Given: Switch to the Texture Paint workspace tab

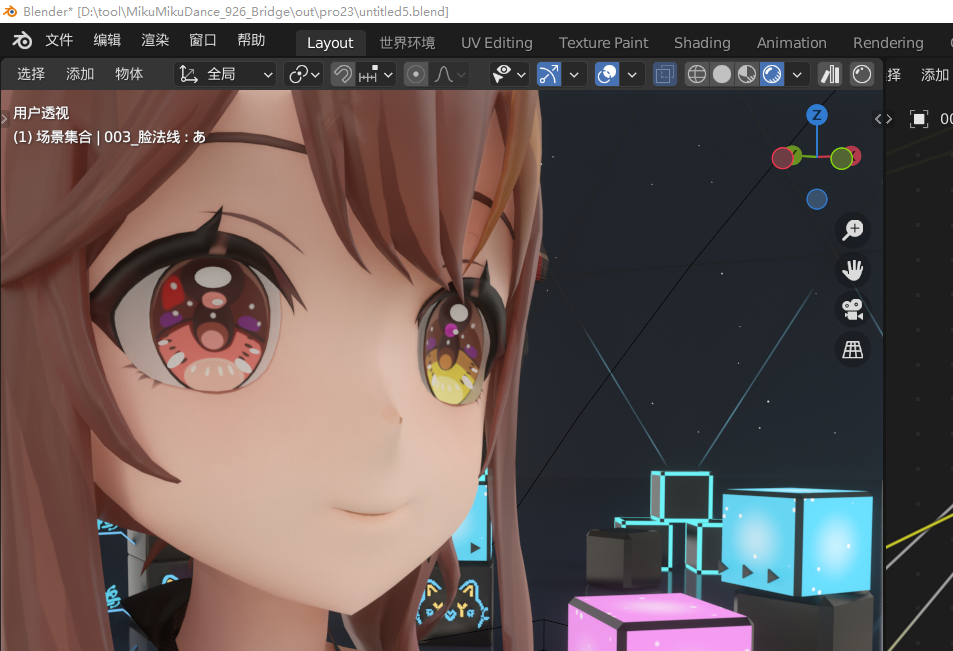Looking at the screenshot, I should click(x=604, y=43).
